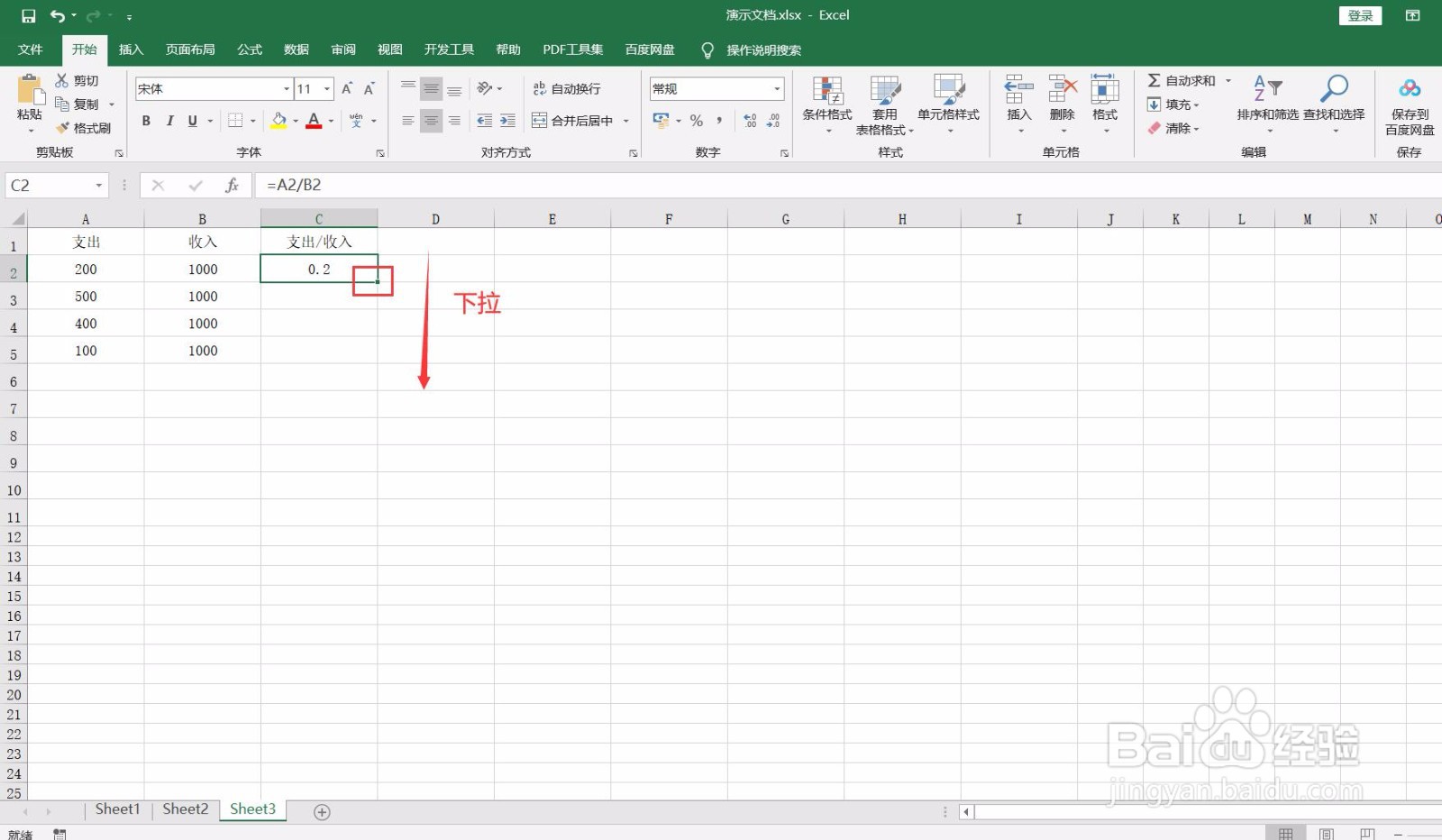Click AutoSum (自动求和) button

click(1182, 81)
